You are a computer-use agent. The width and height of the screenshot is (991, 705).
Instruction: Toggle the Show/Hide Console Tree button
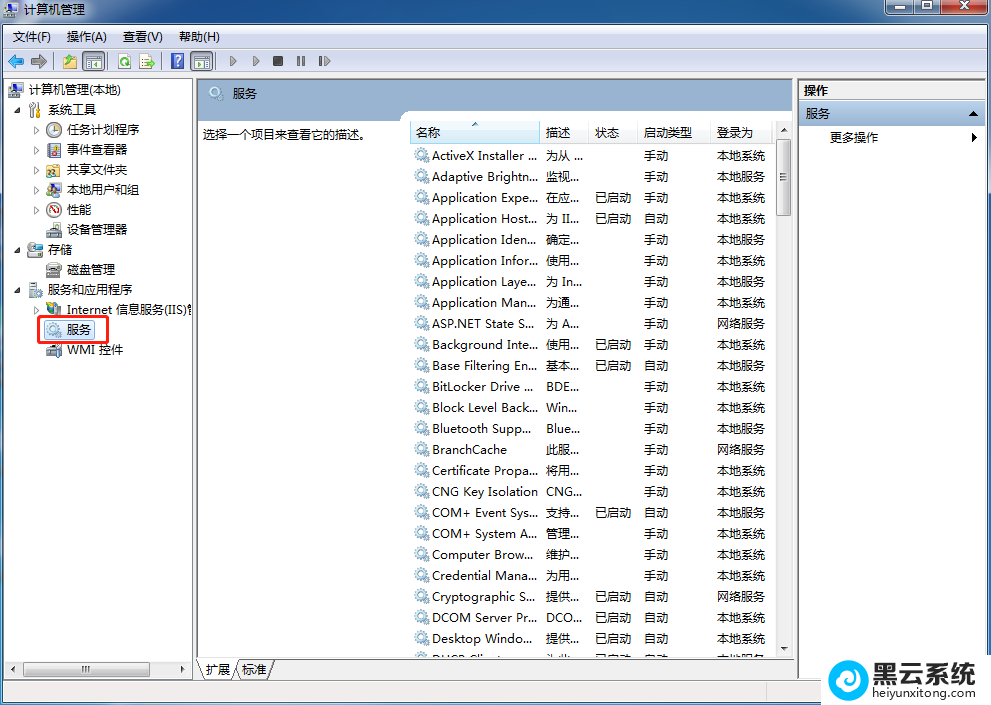[93, 61]
